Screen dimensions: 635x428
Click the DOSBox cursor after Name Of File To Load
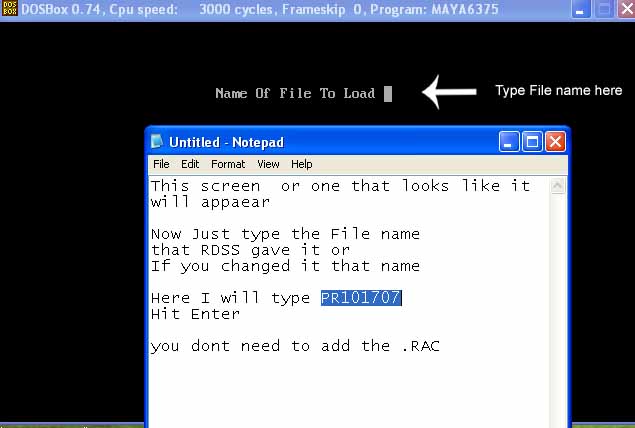click(x=388, y=94)
